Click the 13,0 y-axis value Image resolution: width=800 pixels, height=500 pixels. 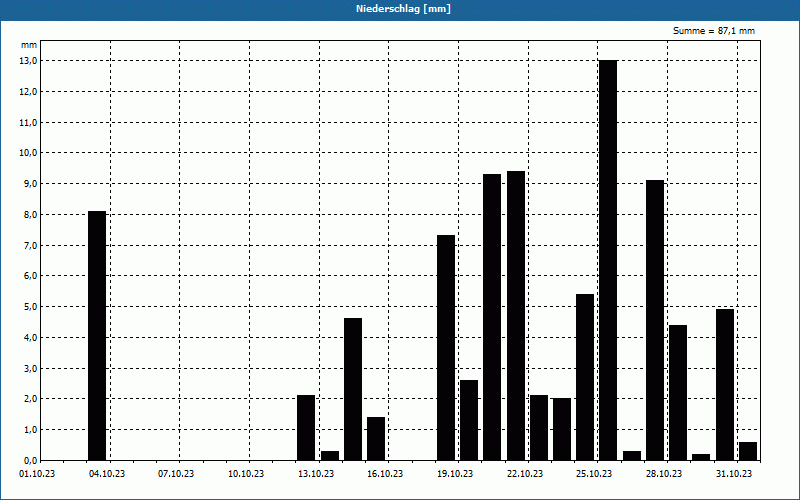[x=28, y=61]
